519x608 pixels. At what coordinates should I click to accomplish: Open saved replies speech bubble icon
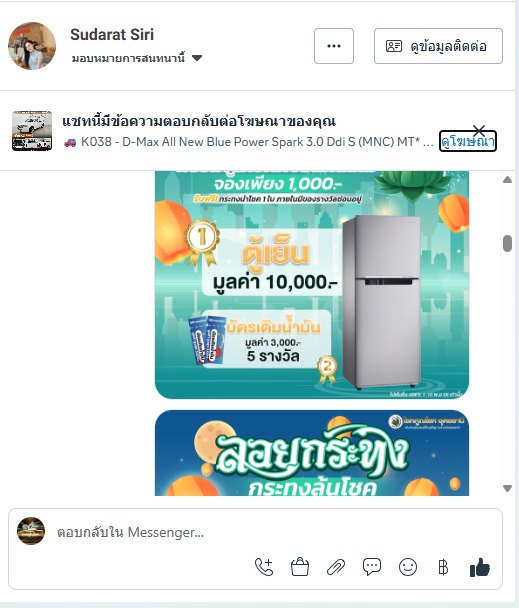click(x=372, y=567)
